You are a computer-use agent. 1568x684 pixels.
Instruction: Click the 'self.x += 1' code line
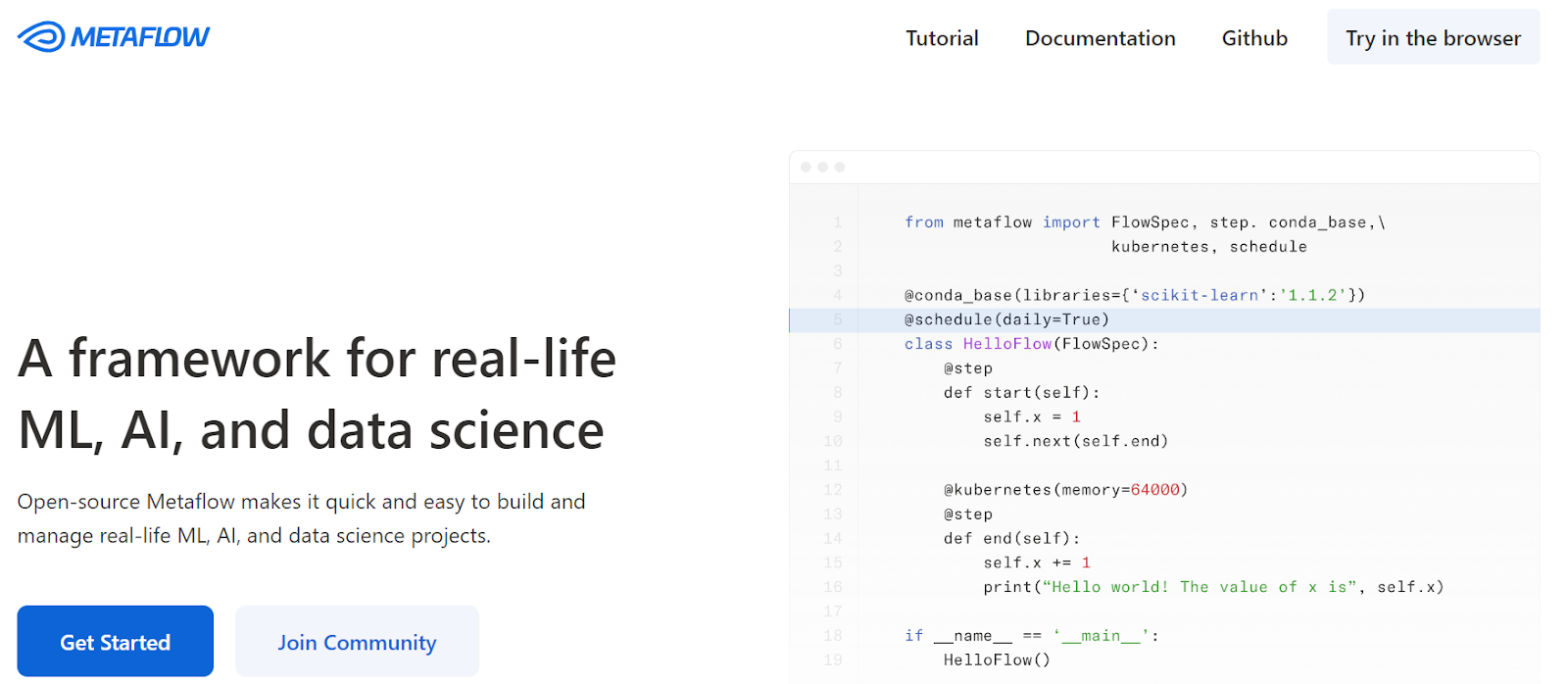(x=1037, y=562)
